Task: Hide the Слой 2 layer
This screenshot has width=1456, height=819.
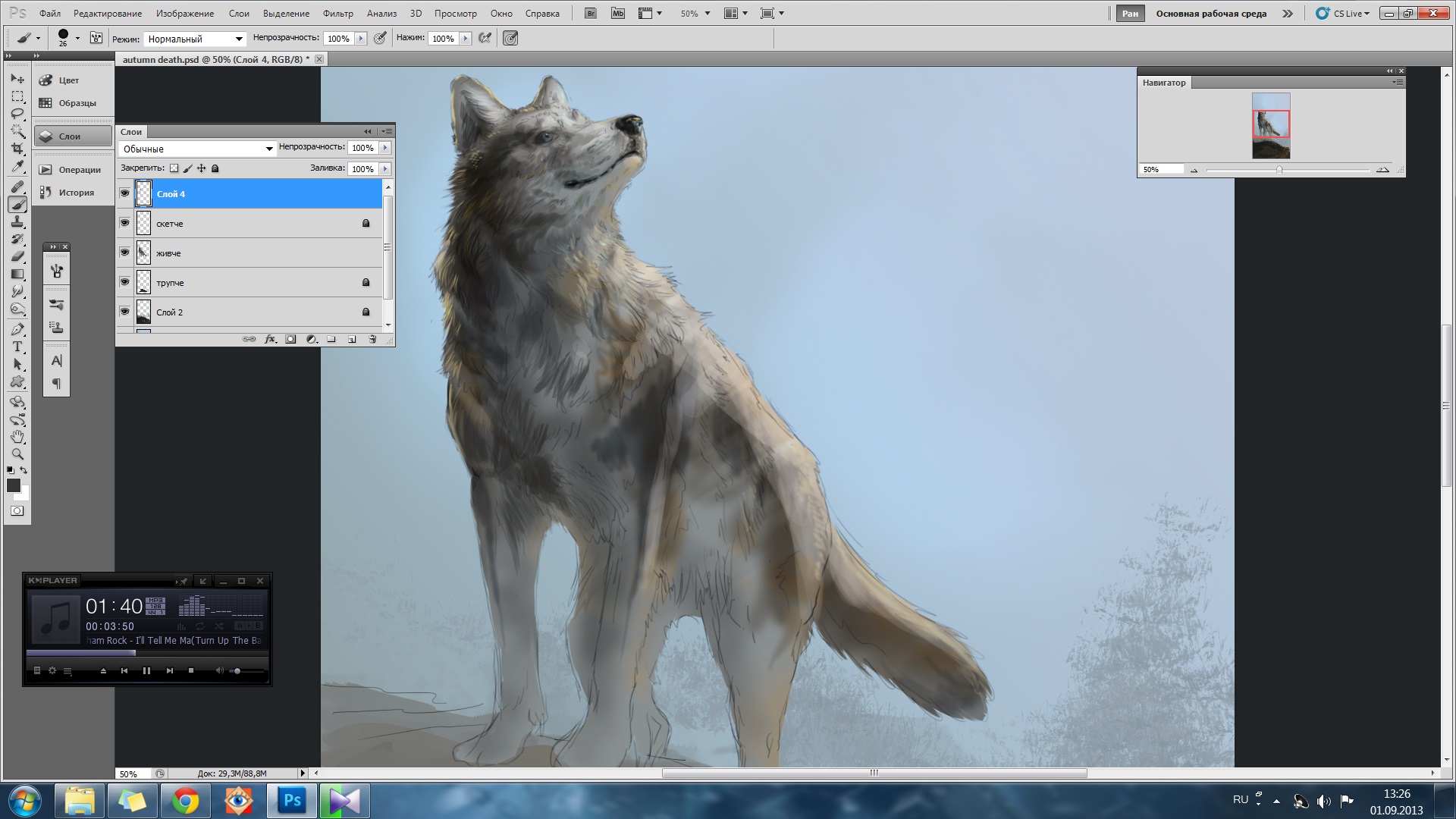Action: (x=124, y=312)
